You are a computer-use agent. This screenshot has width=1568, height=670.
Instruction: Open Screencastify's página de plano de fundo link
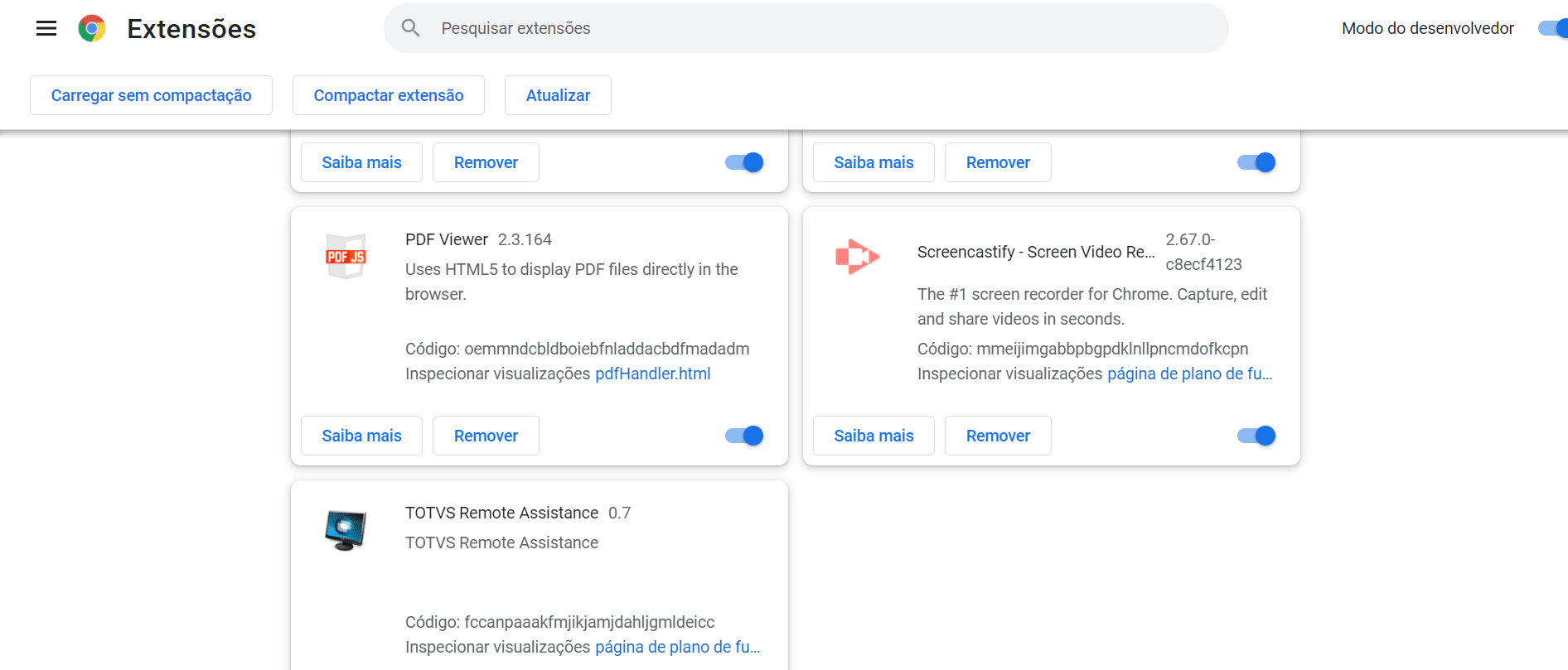(x=1190, y=374)
